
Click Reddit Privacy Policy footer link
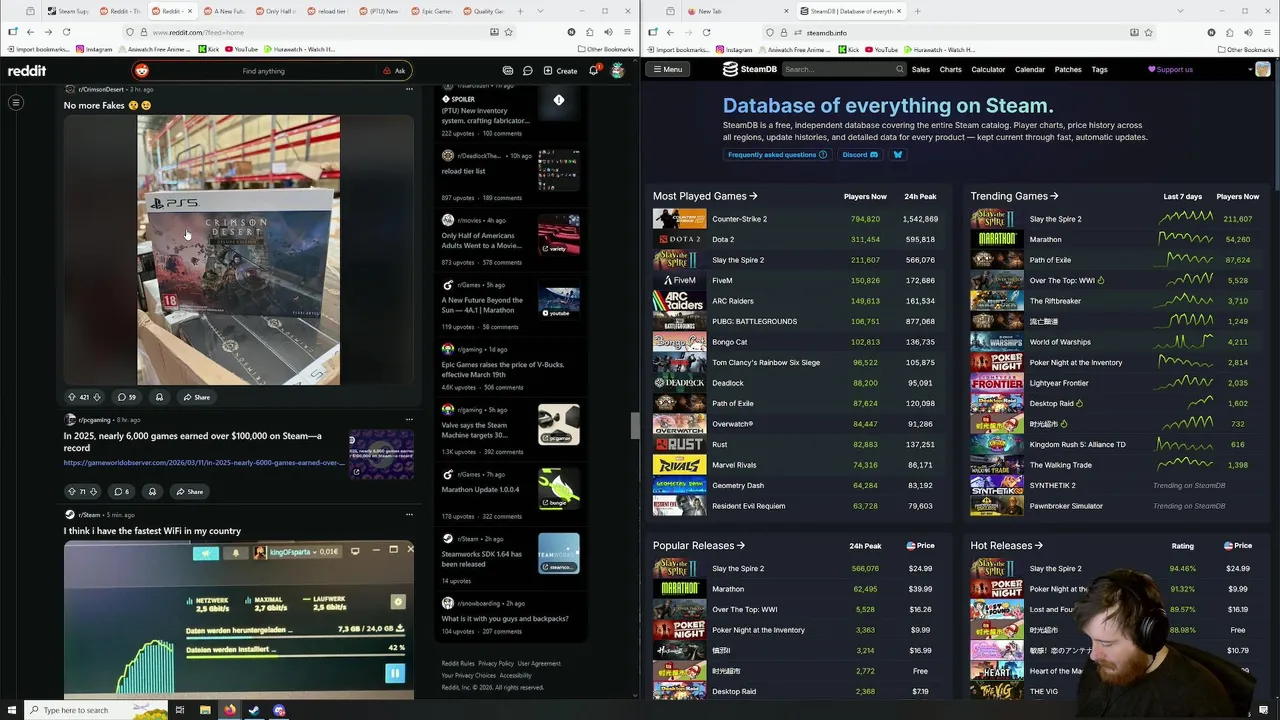495,663
